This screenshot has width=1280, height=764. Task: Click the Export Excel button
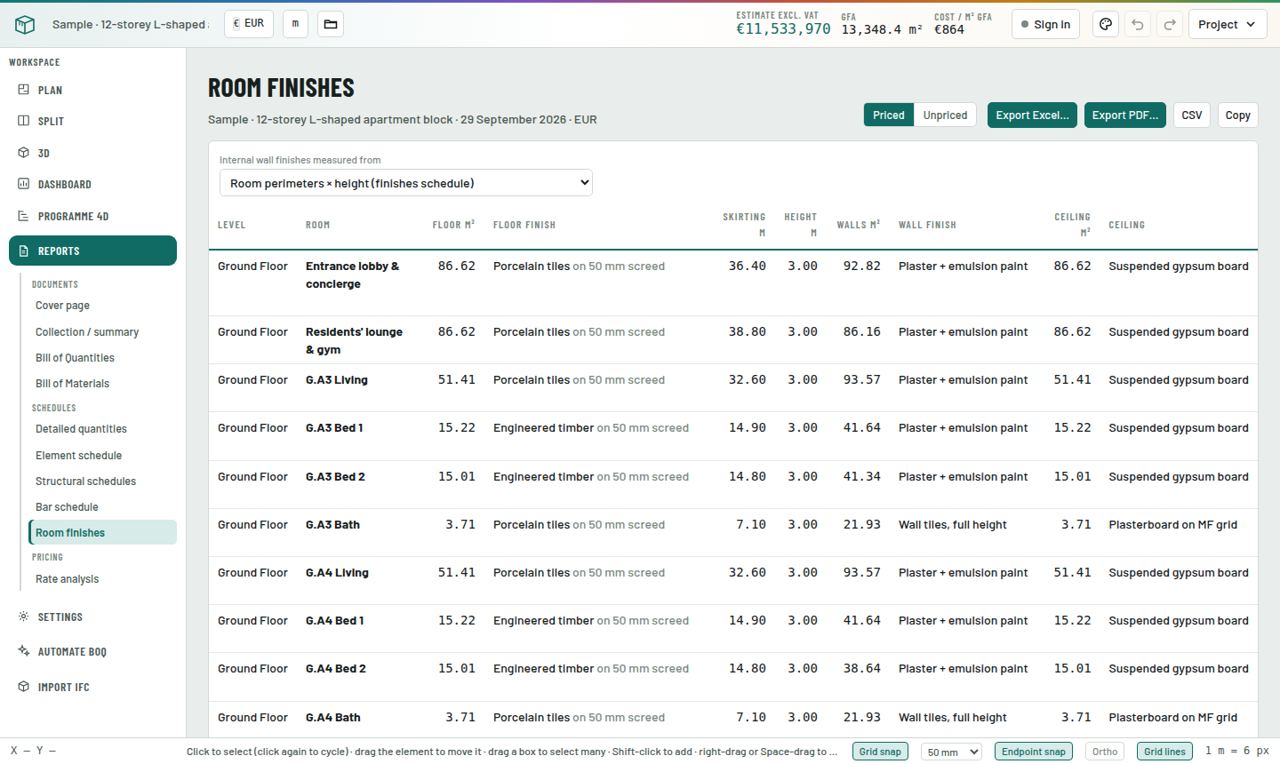pyautogui.click(x=1032, y=115)
